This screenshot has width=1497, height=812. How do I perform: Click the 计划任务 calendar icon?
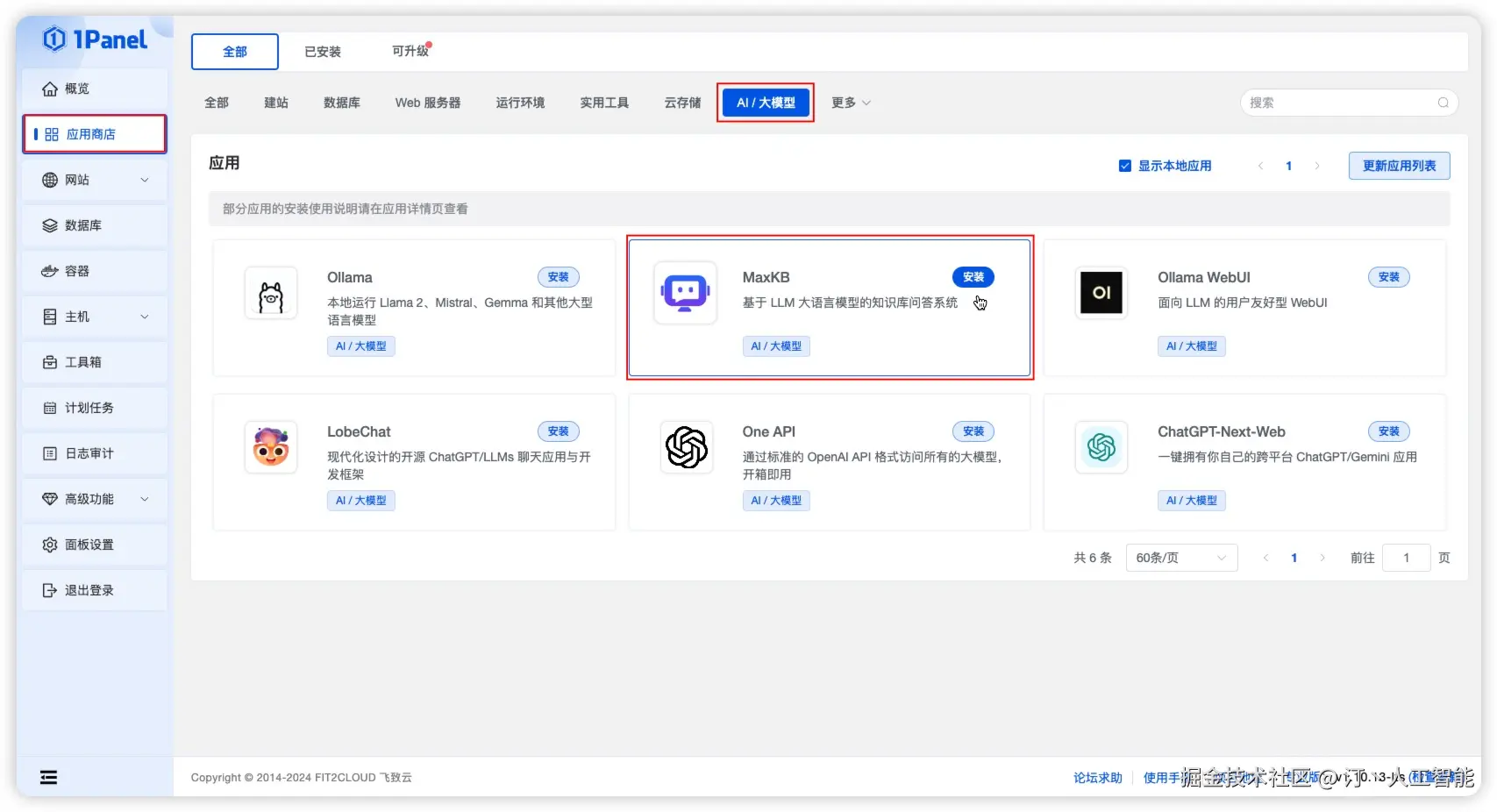(x=50, y=408)
